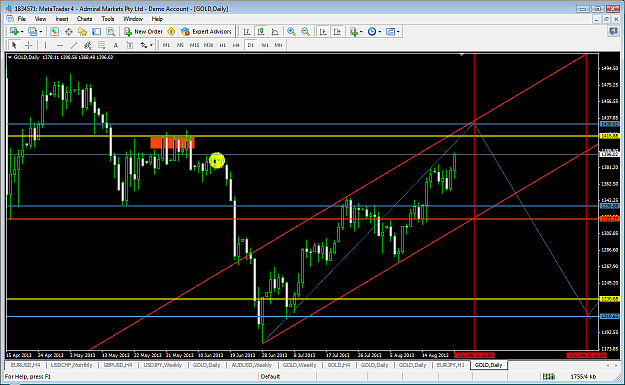Expand the Indicators dropdown arrow

361,31
